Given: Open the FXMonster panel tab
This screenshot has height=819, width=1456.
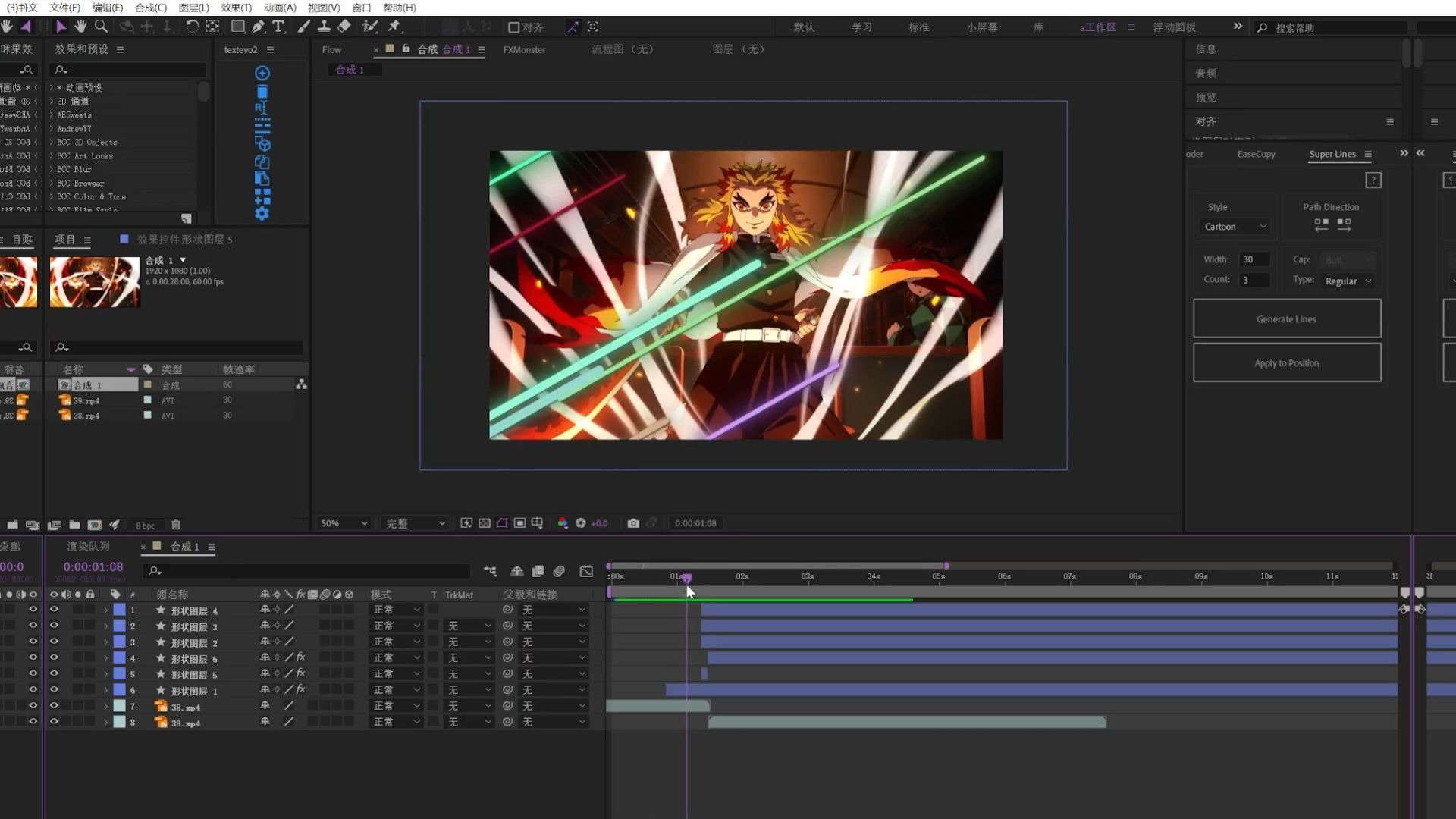Looking at the screenshot, I should click(x=524, y=50).
